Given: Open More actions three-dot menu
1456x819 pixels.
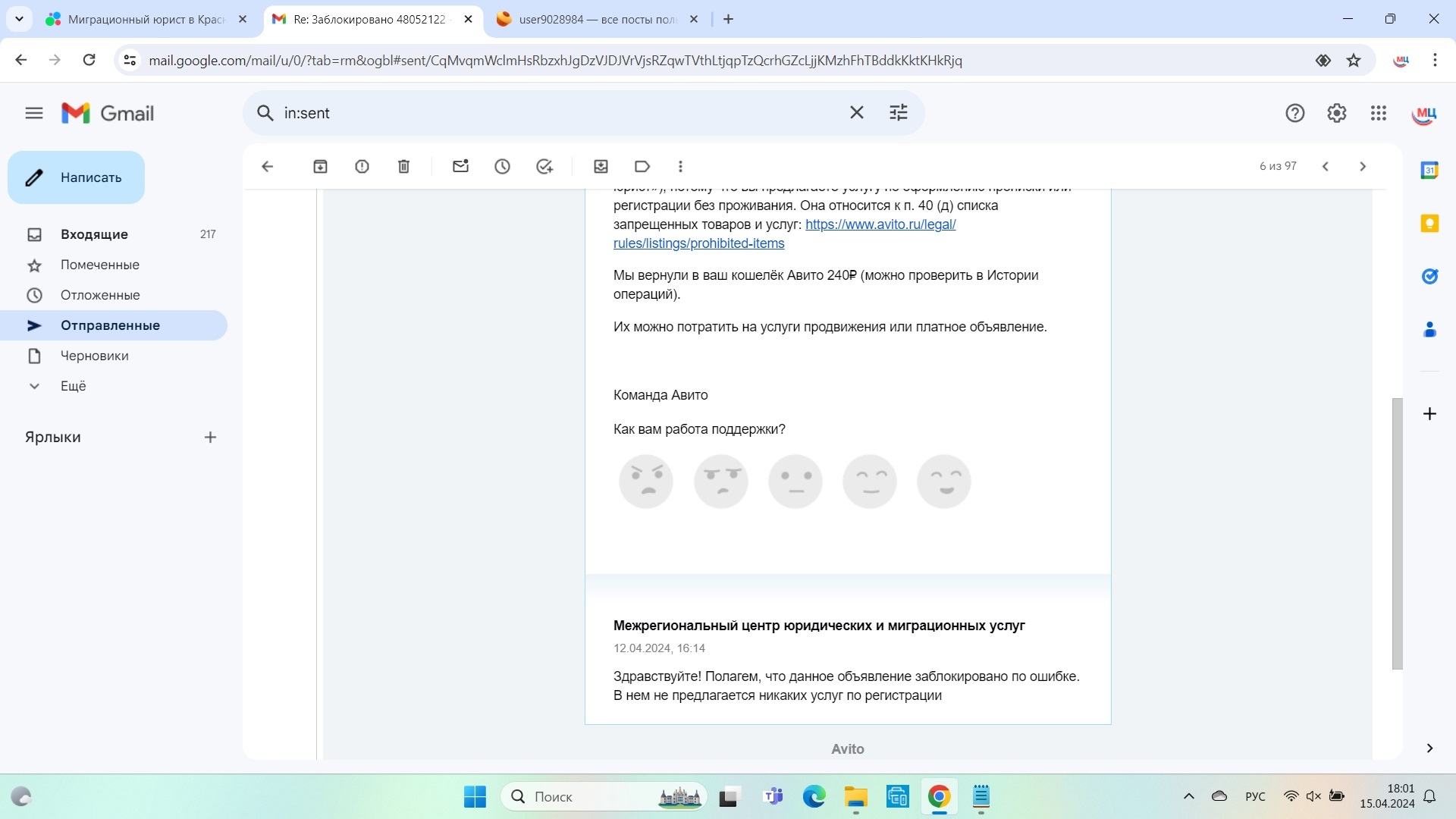Looking at the screenshot, I should (680, 167).
